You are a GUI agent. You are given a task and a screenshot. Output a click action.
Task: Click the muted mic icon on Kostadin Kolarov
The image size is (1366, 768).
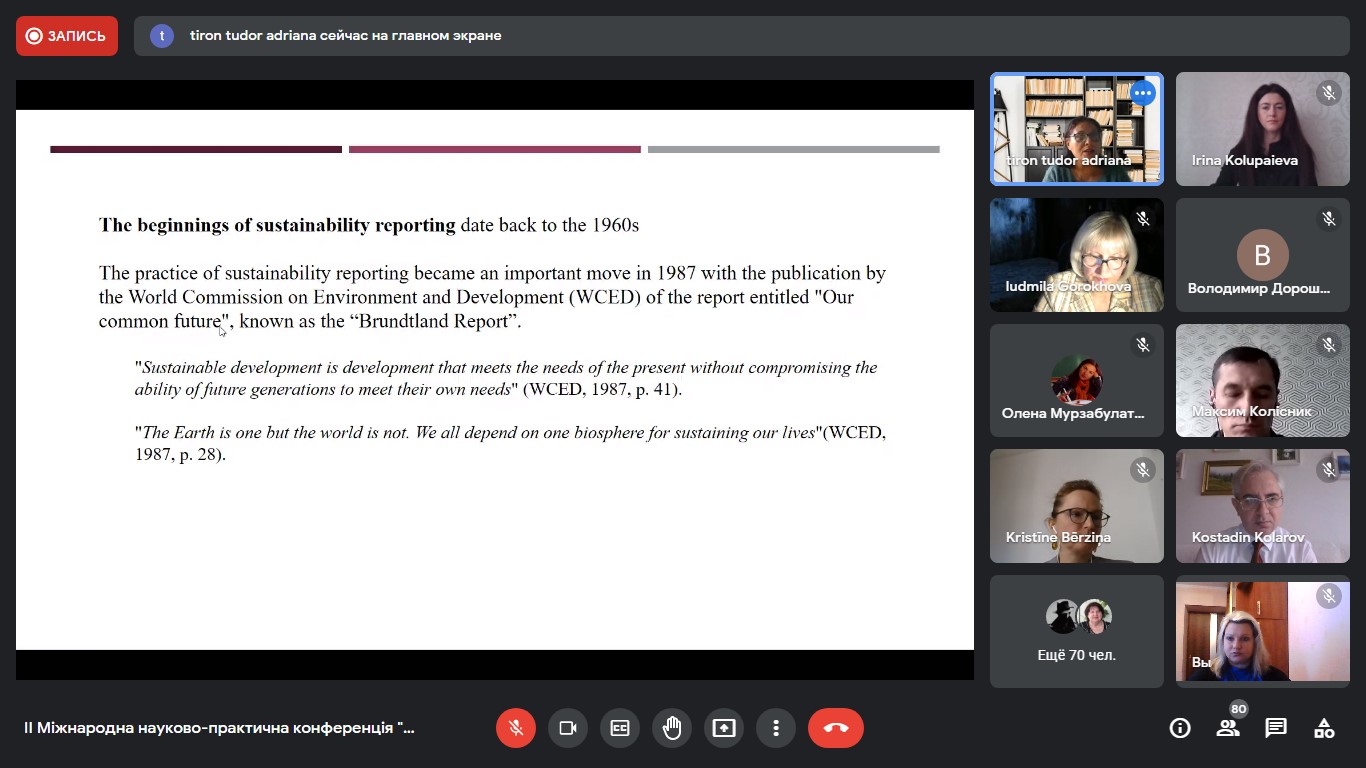pyautogui.click(x=1328, y=470)
